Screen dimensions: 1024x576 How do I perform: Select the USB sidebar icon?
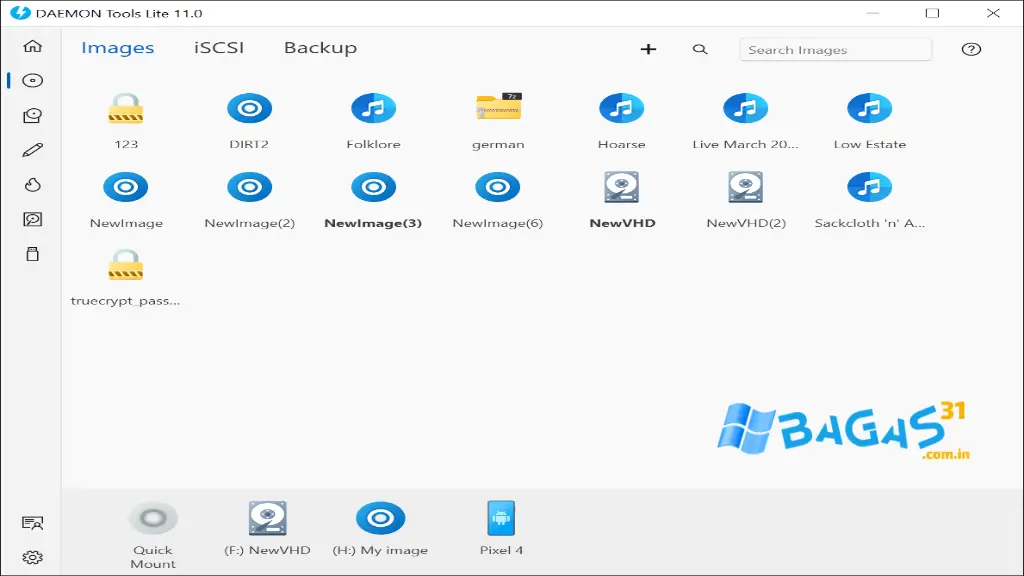33,253
